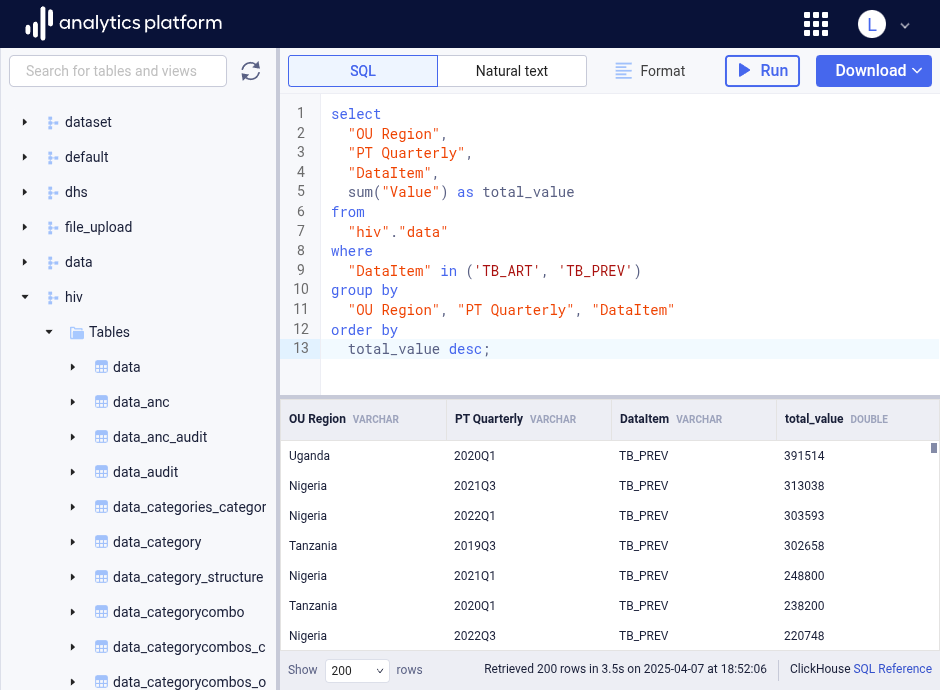Screen dimensions: 940x690
Task: Collapse the Tables folder
Action: click(49, 332)
